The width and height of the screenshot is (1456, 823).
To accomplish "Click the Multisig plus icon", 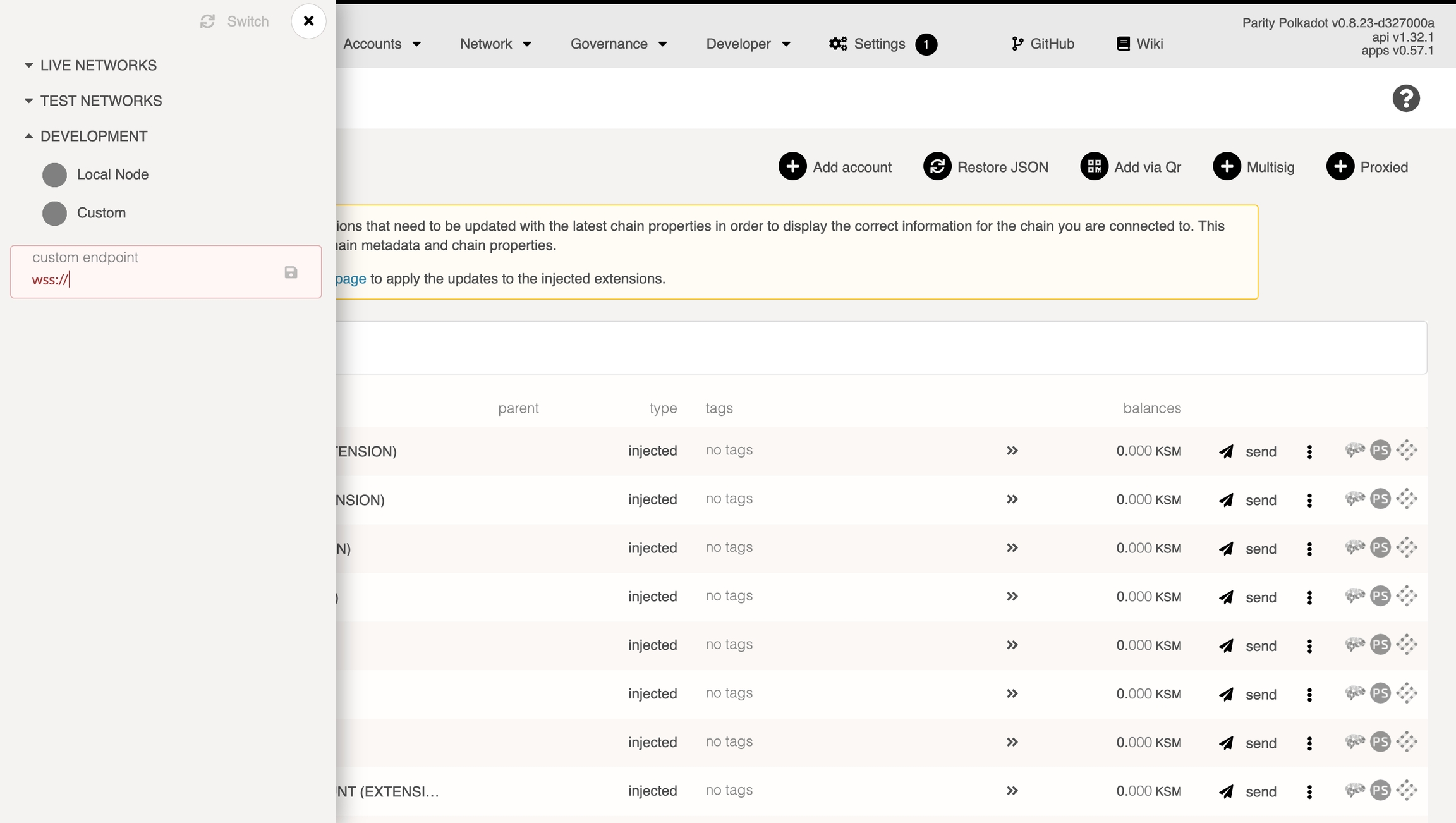I will pyautogui.click(x=1227, y=167).
